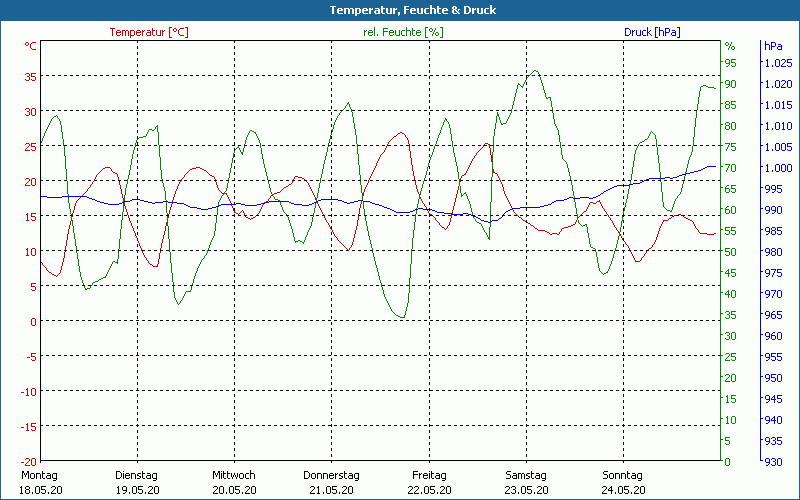Select the 'Freitag 22.05.20' date label
800x500 pixels.
pos(429,482)
